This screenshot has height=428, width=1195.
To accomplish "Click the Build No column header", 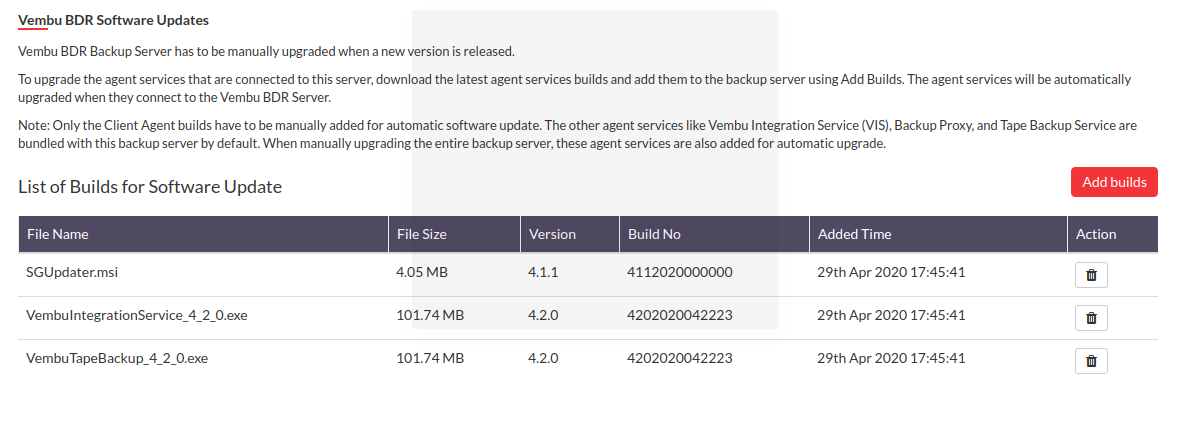I will [714, 234].
